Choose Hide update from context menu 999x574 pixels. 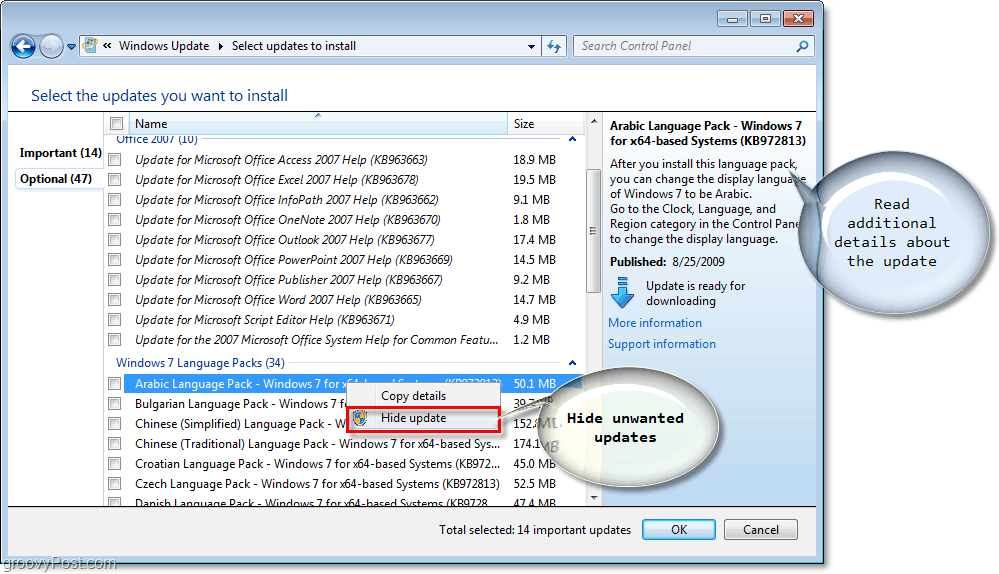click(x=424, y=418)
